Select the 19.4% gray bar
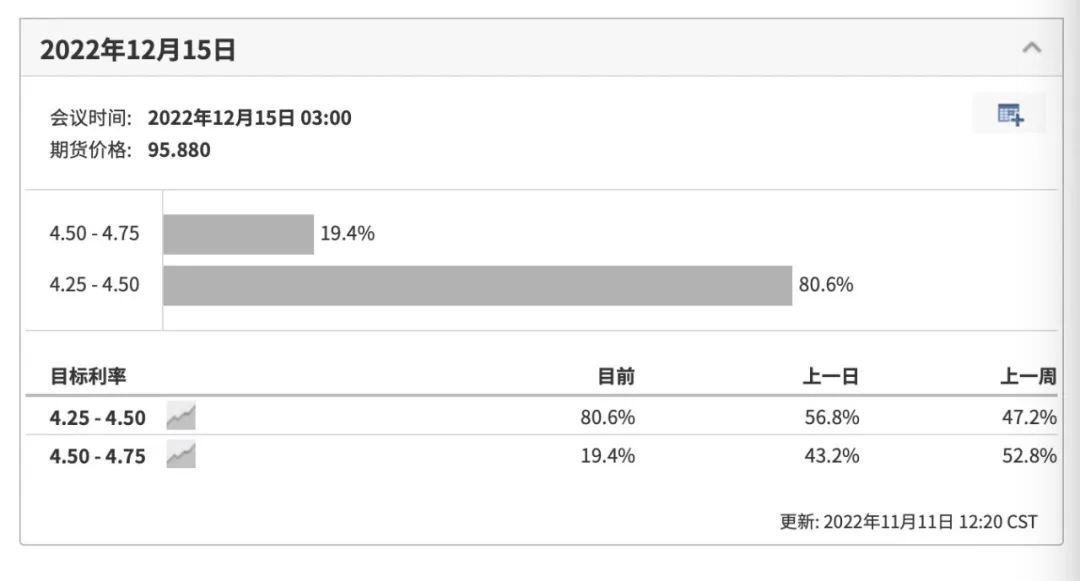1080x581 pixels. pos(238,234)
